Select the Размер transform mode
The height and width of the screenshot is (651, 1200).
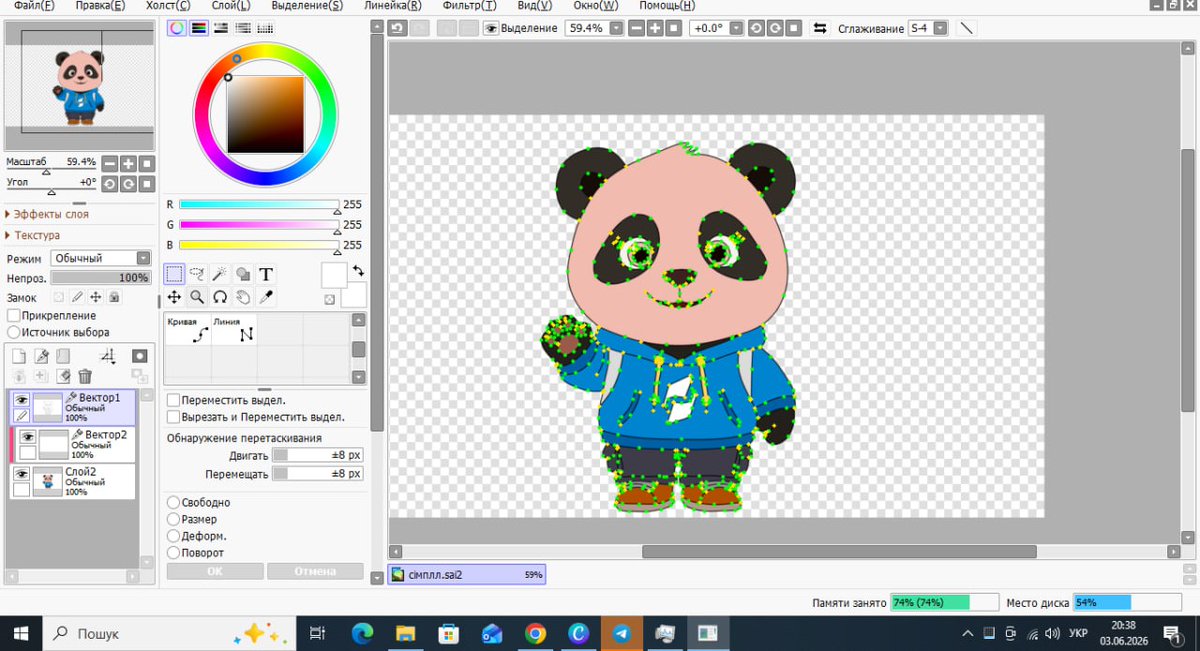pos(174,520)
